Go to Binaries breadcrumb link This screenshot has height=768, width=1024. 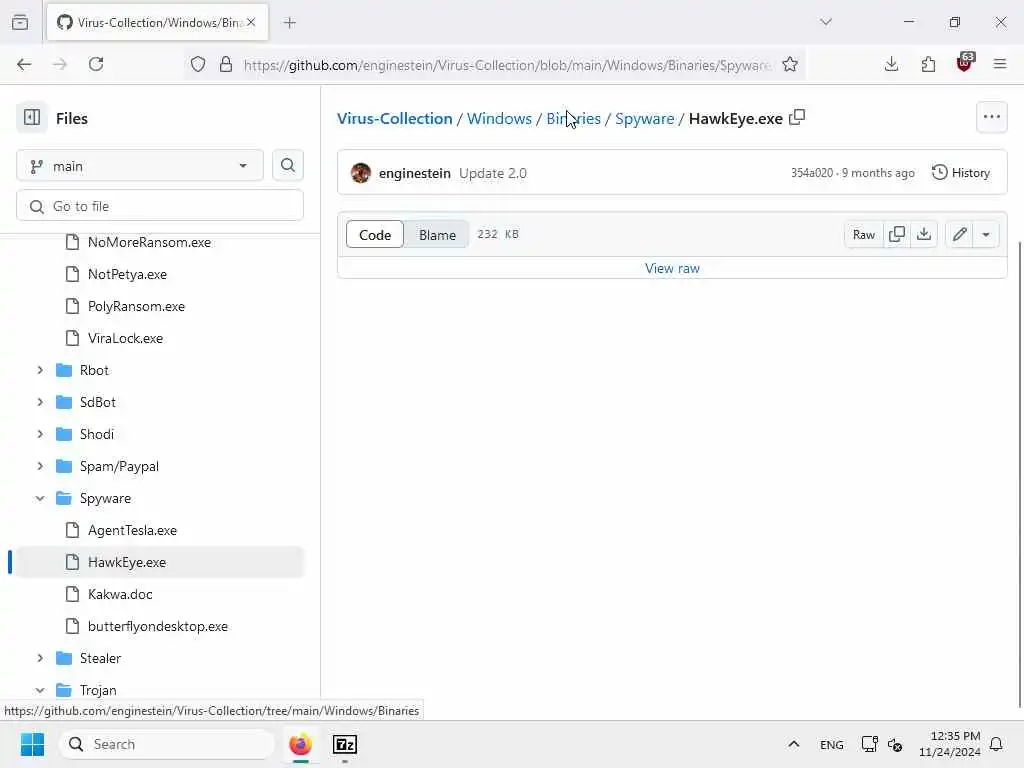click(573, 118)
